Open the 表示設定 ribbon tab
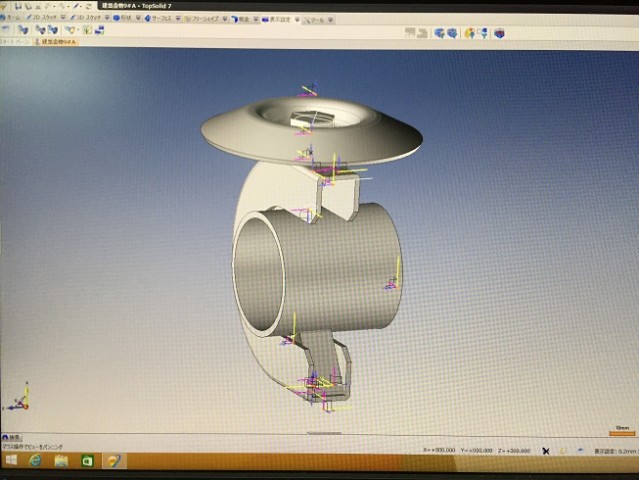This screenshot has height=480, width=639. (x=277, y=20)
